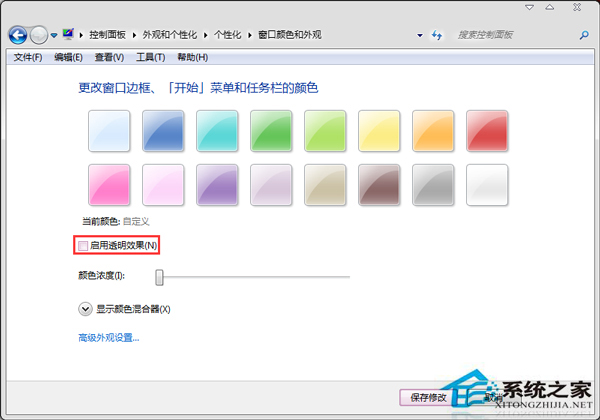Expand 显示颜色混合器(X) chevron
Screen dimensions: 600x420
[85, 309]
